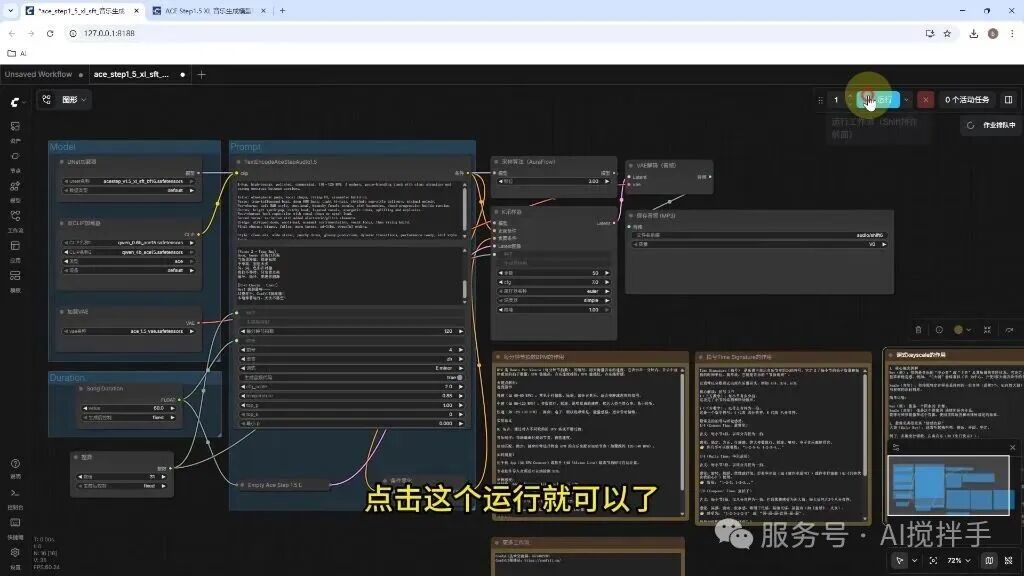Open the 0个活动任务 active tasks button
The width and height of the screenshot is (1024, 576).
967,100
